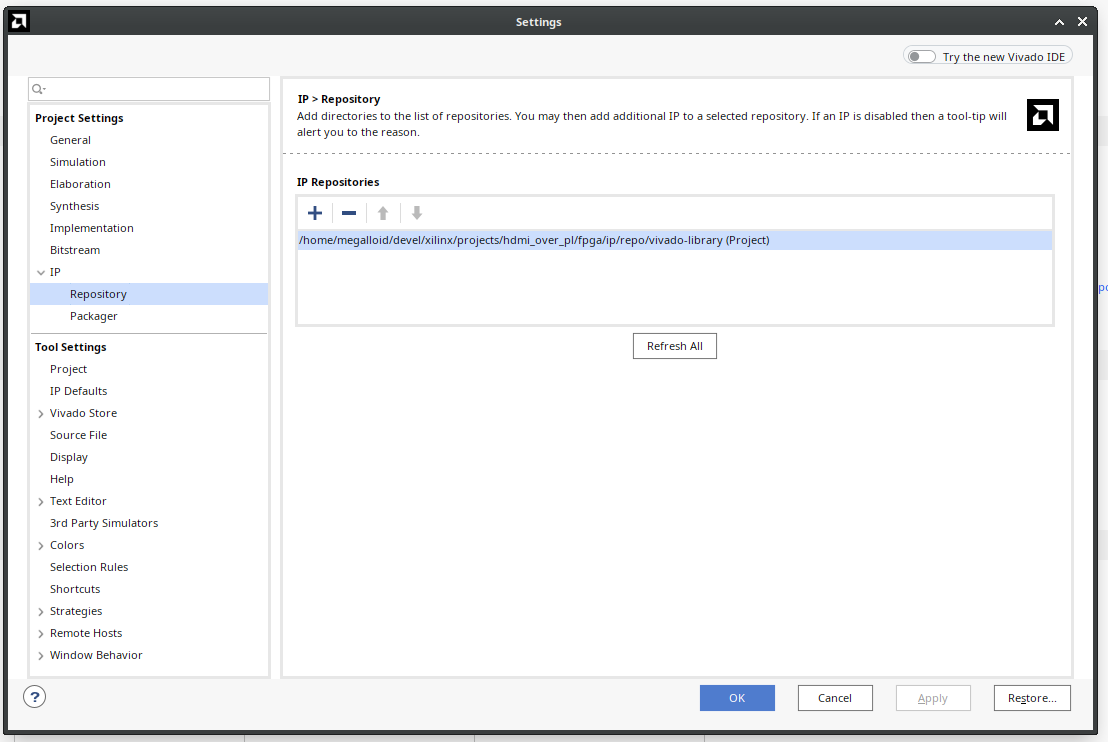Image resolution: width=1108 pixels, height=742 pixels.
Task: Expand the Text Editor settings node
Action: click(x=41, y=502)
